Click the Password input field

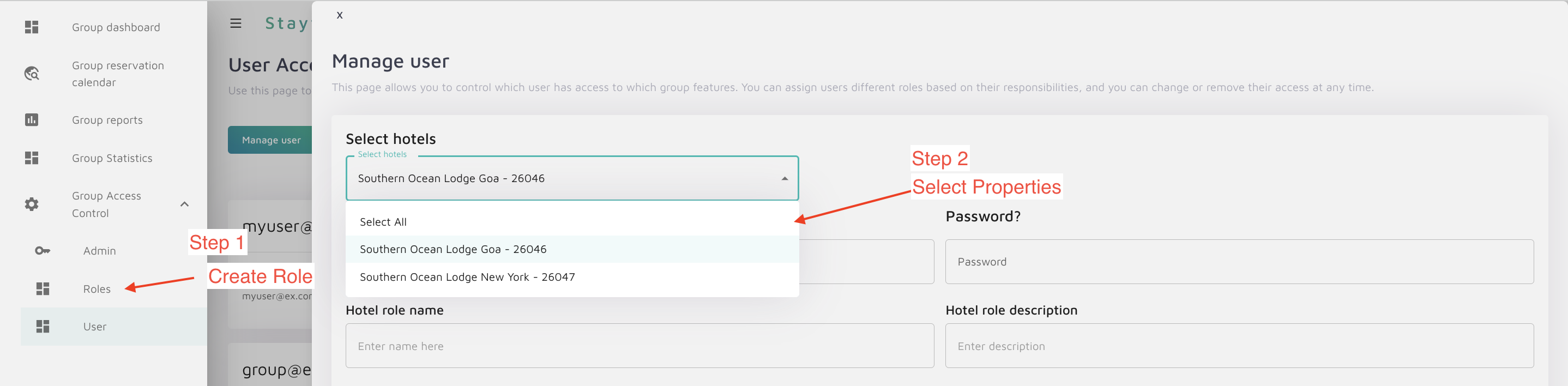coord(1239,262)
